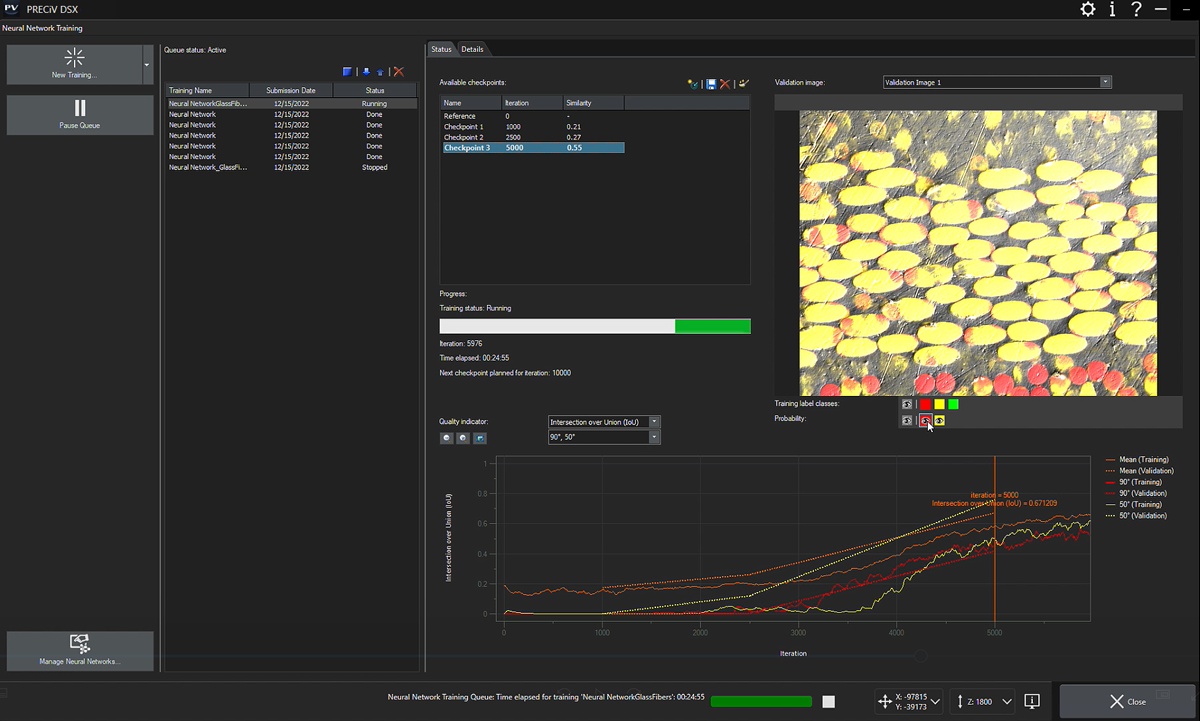The image size is (1200, 721).
Task: Open the Validation image dropdown
Action: 1105,82
